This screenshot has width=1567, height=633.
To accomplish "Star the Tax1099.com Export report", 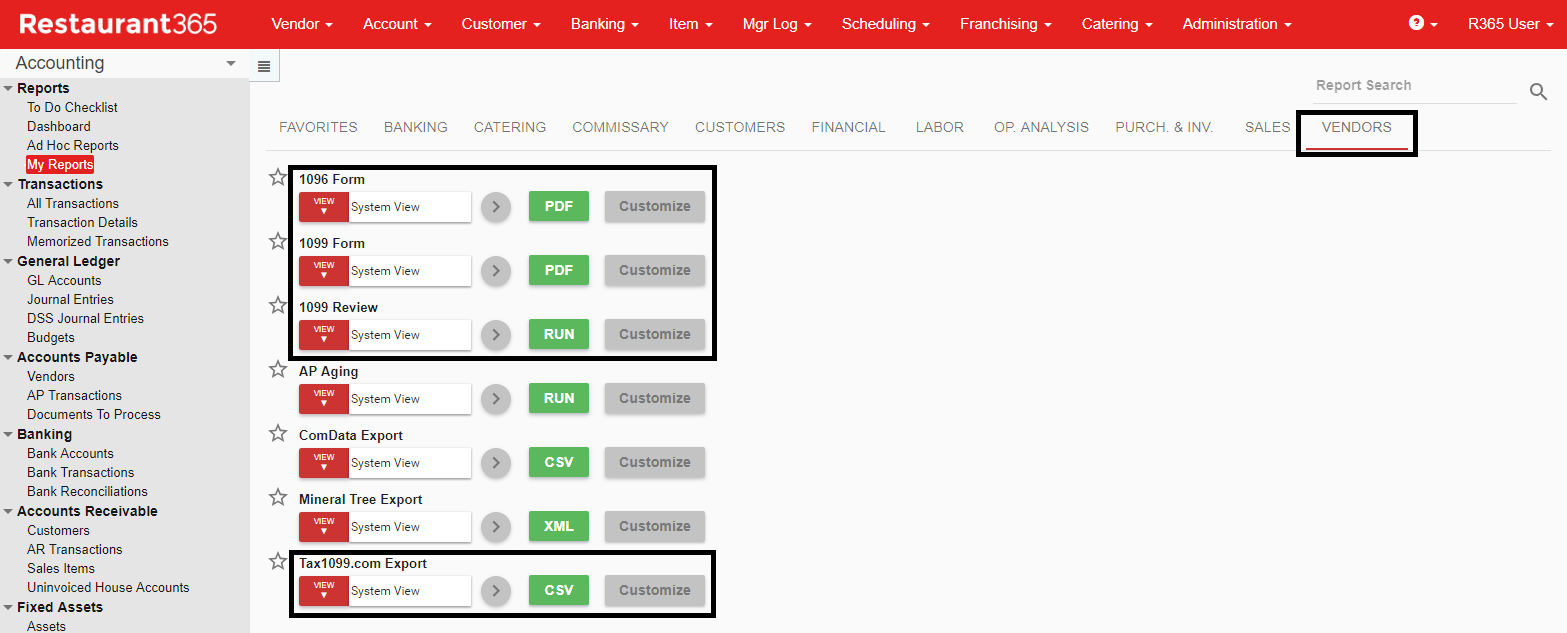I will (278, 561).
